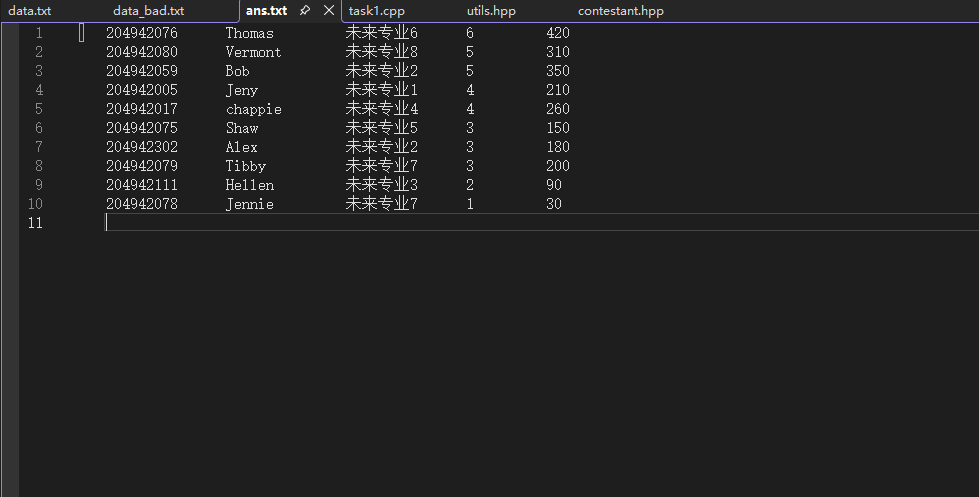Click the score 90 in Hellen row
Viewport: 979px width, 497px height.
554,185
